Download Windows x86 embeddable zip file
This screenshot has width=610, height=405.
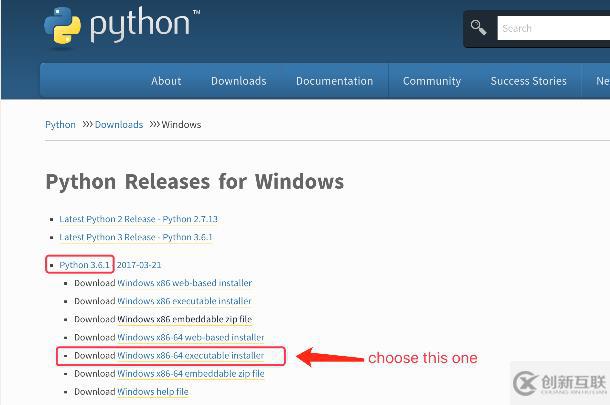pyautogui.click(x=184, y=319)
